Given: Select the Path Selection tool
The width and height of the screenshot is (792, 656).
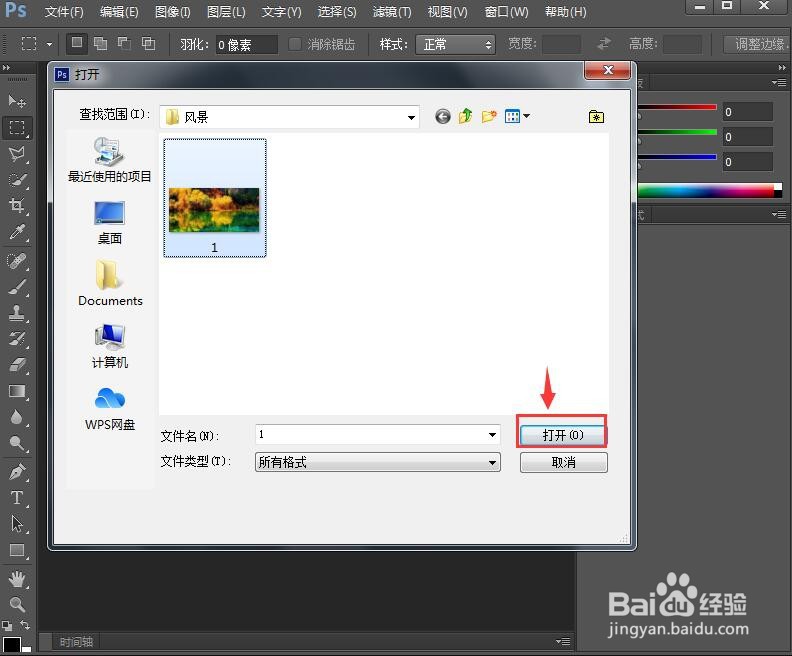Looking at the screenshot, I should (17, 524).
